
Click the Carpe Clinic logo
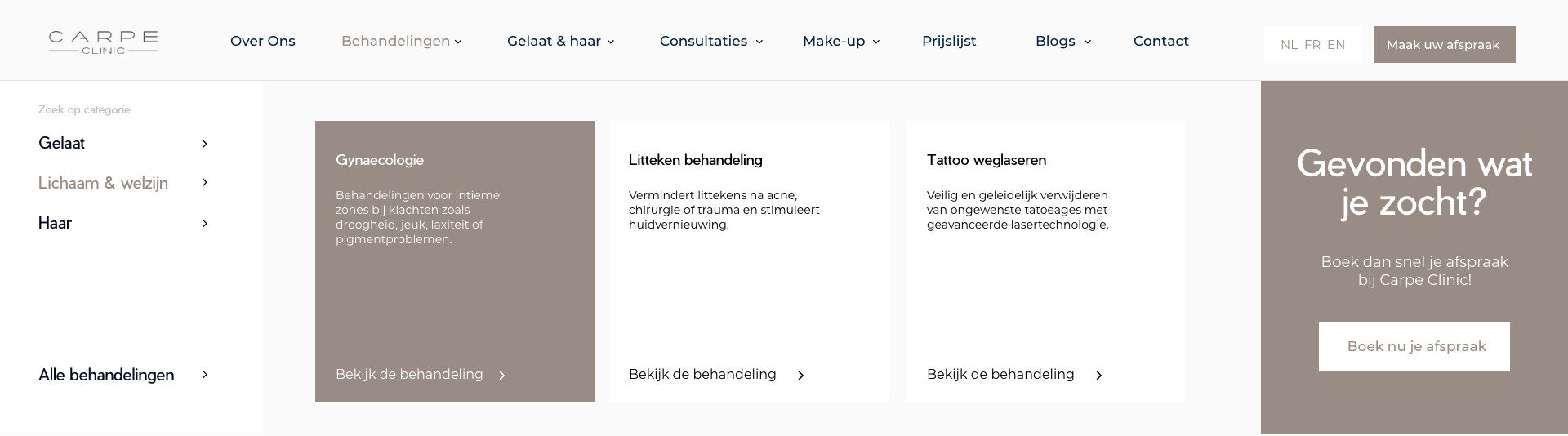(x=103, y=42)
